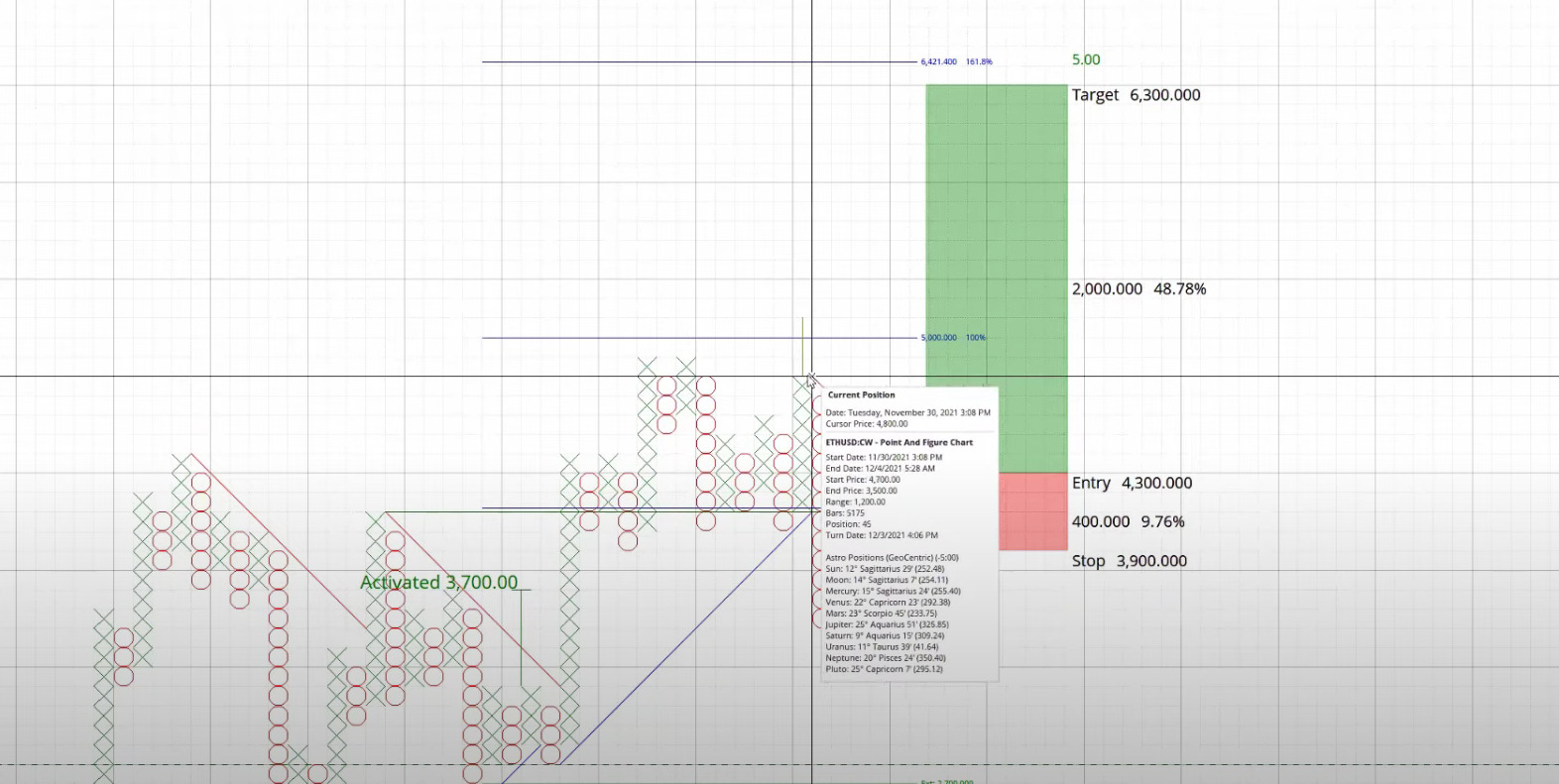The height and width of the screenshot is (784, 1559).
Task: Click the '400.000 9.76%' risk value
Action: coord(1128,521)
